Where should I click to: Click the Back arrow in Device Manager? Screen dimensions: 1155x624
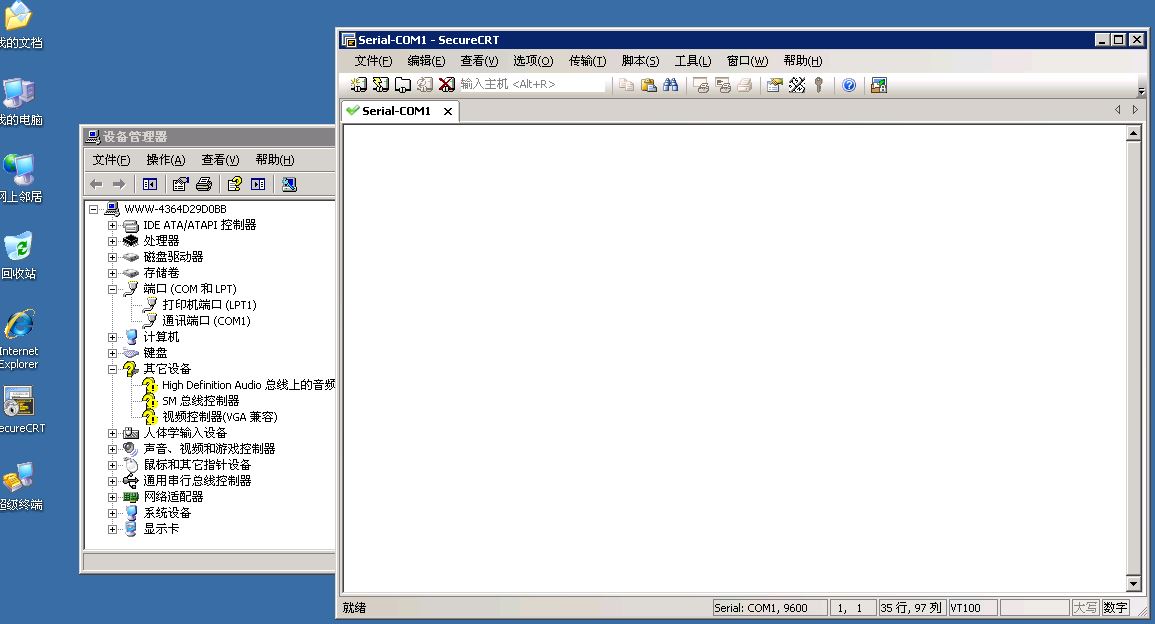point(96,184)
